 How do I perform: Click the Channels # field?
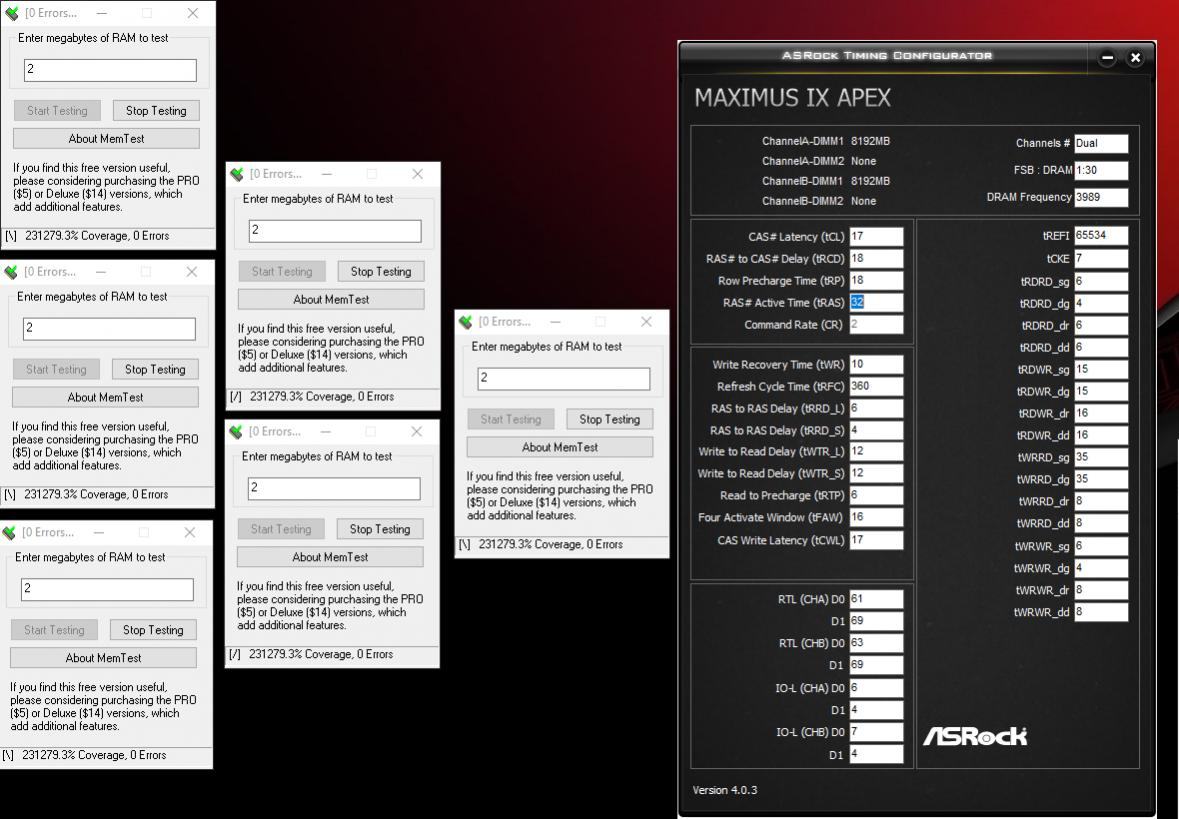coord(1101,143)
